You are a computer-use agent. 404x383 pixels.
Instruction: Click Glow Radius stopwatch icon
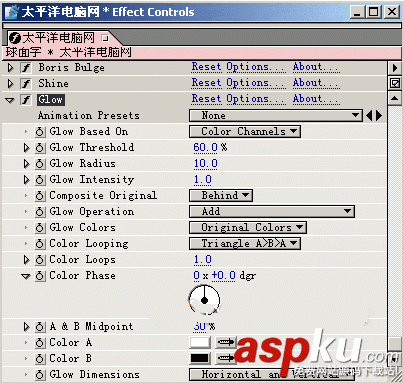pos(40,164)
